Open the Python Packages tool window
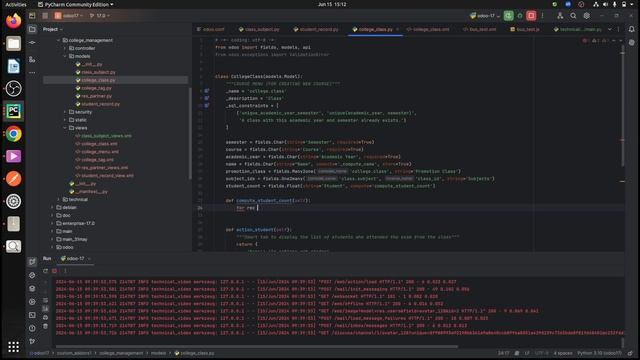 [x=32, y=276]
